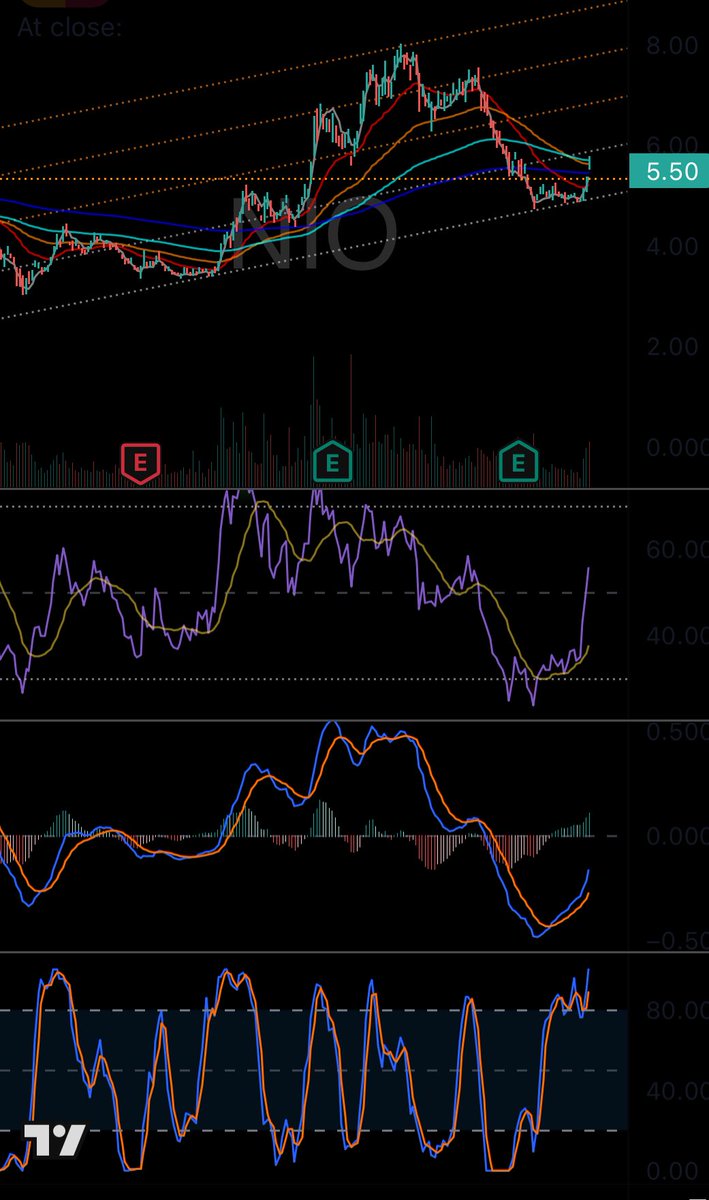
Task: Click the 2.00 price axis label
Action: 672,346
